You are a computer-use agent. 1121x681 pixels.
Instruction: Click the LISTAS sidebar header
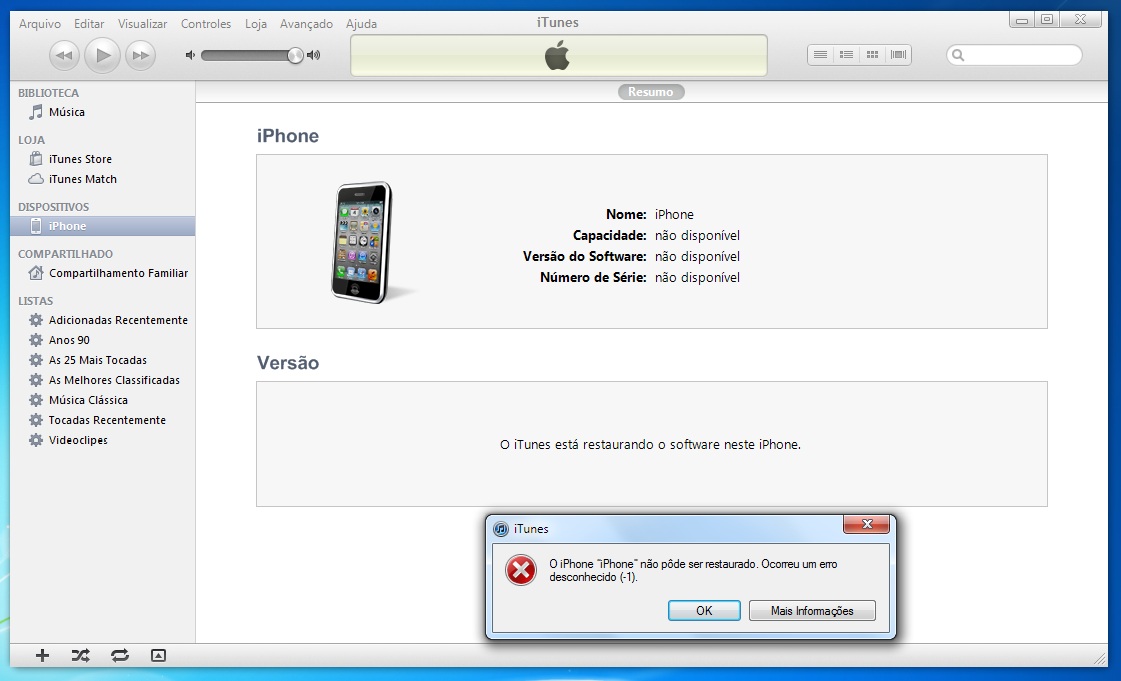pos(36,301)
